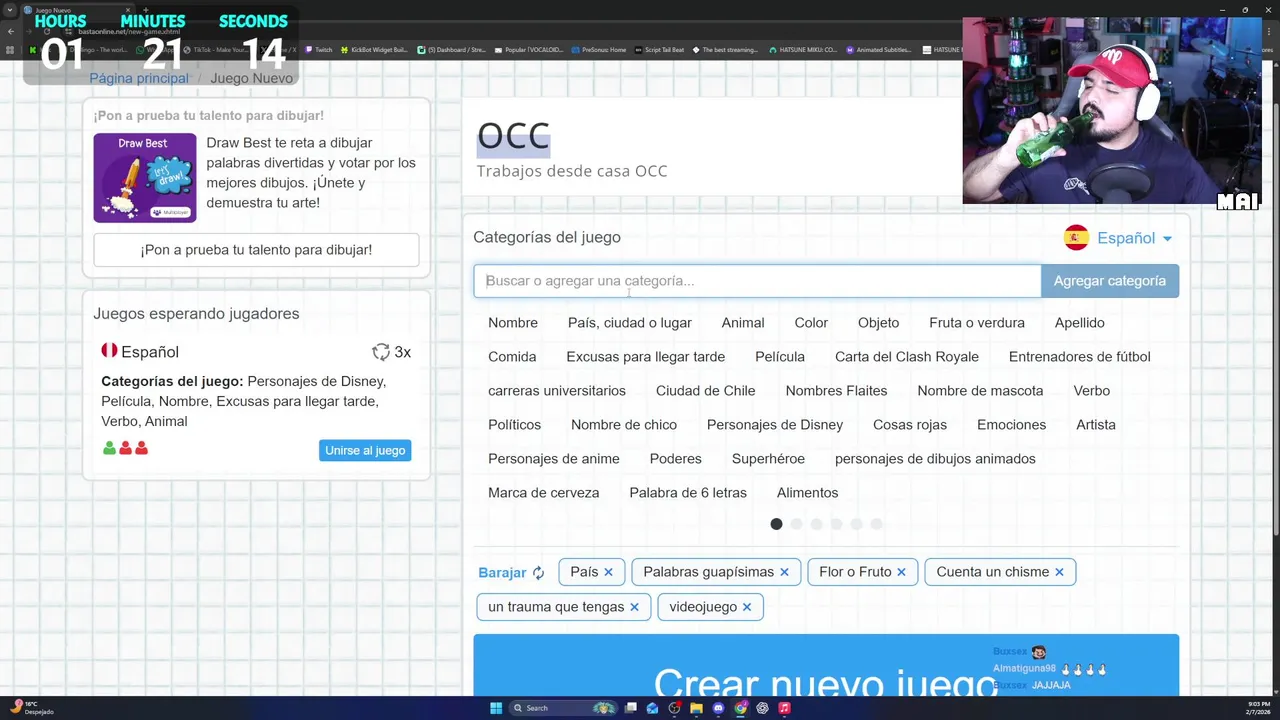Viewport: 1280px width, 720px height.
Task: Open the ChatGPT taskbar icon
Action: point(762,708)
